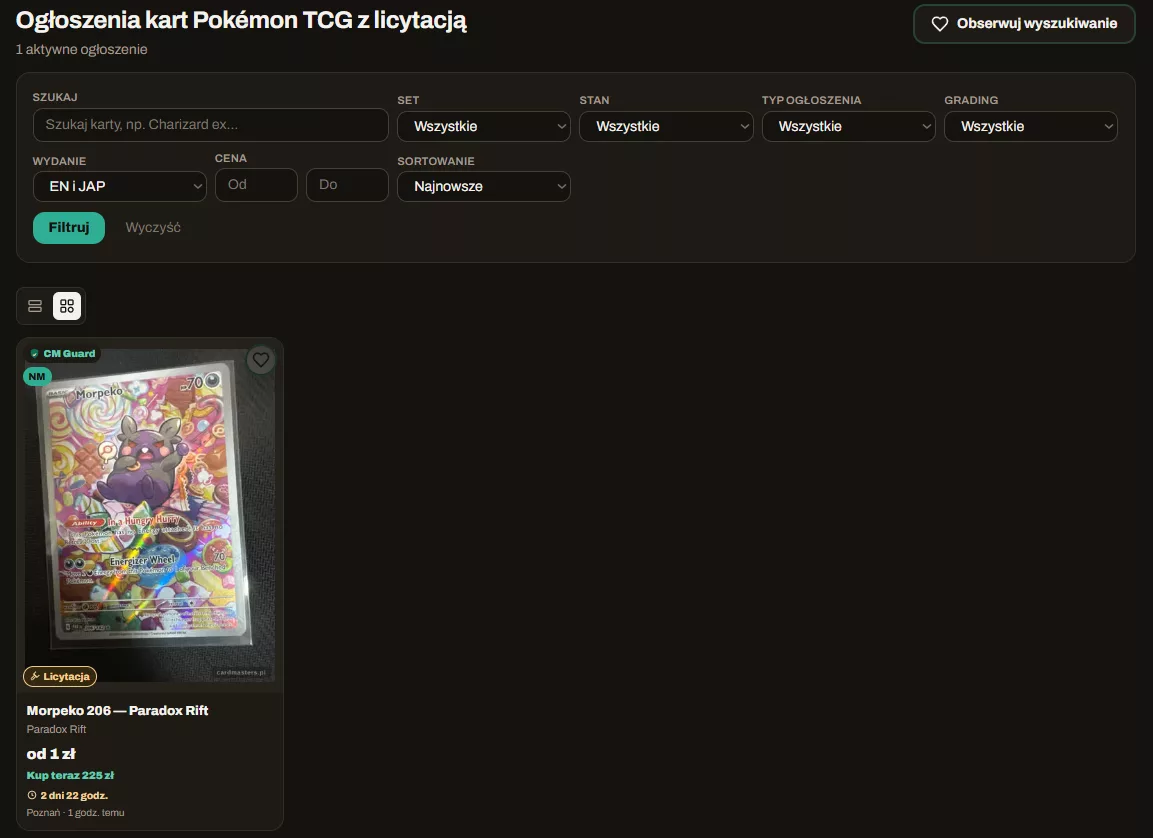Add Morpeko card to favorites with heart icon
This screenshot has height=838, width=1153.
(x=261, y=359)
